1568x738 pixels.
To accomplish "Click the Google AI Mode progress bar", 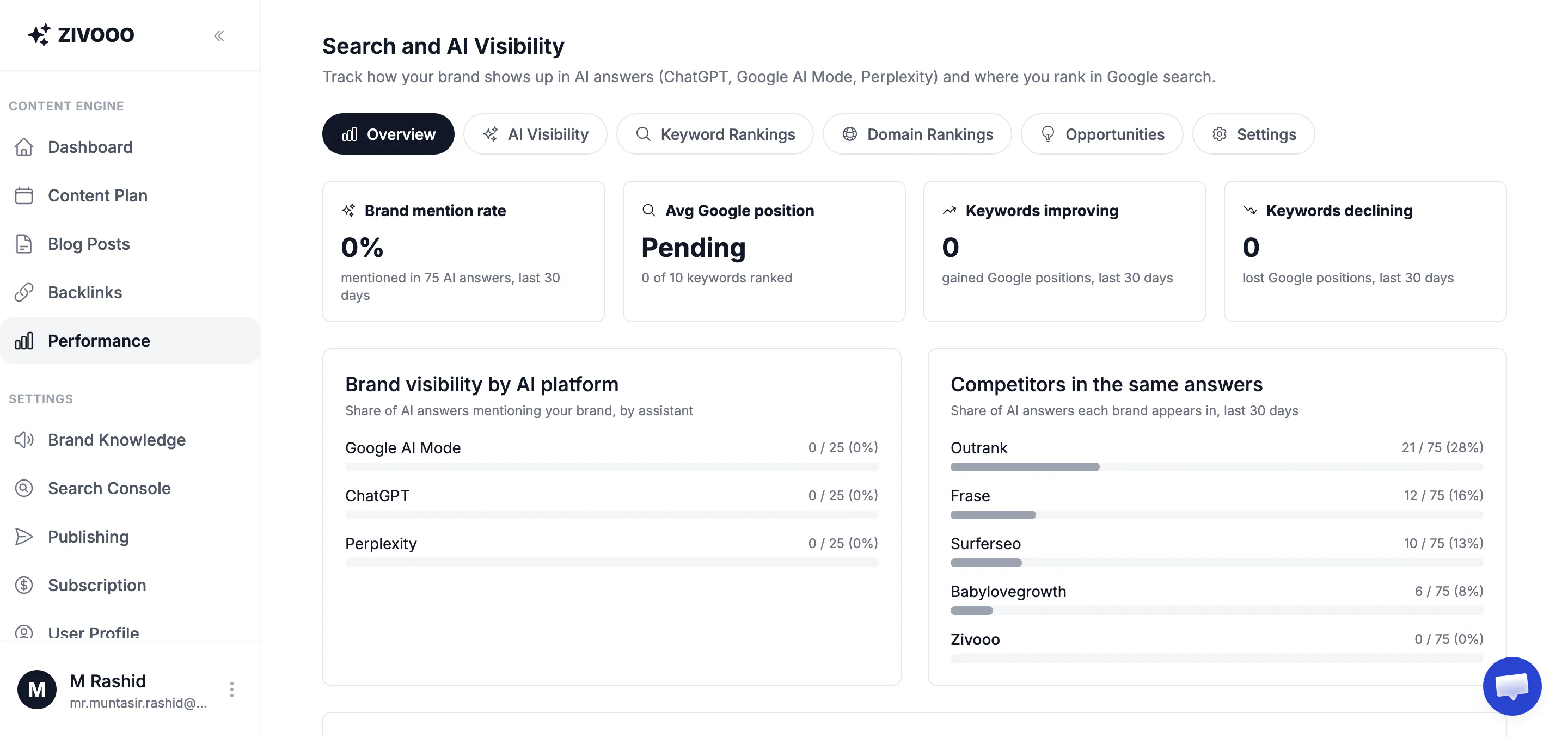I will [x=611, y=468].
